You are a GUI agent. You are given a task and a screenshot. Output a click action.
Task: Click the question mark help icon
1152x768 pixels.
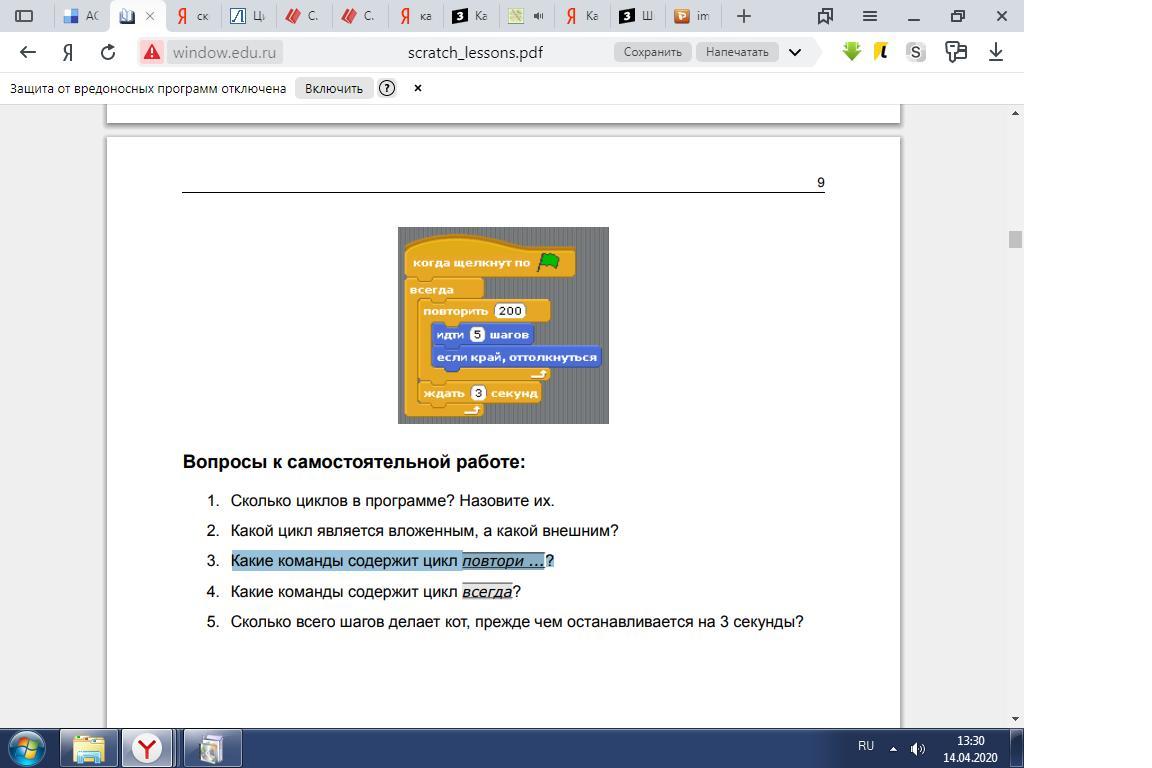click(x=386, y=88)
